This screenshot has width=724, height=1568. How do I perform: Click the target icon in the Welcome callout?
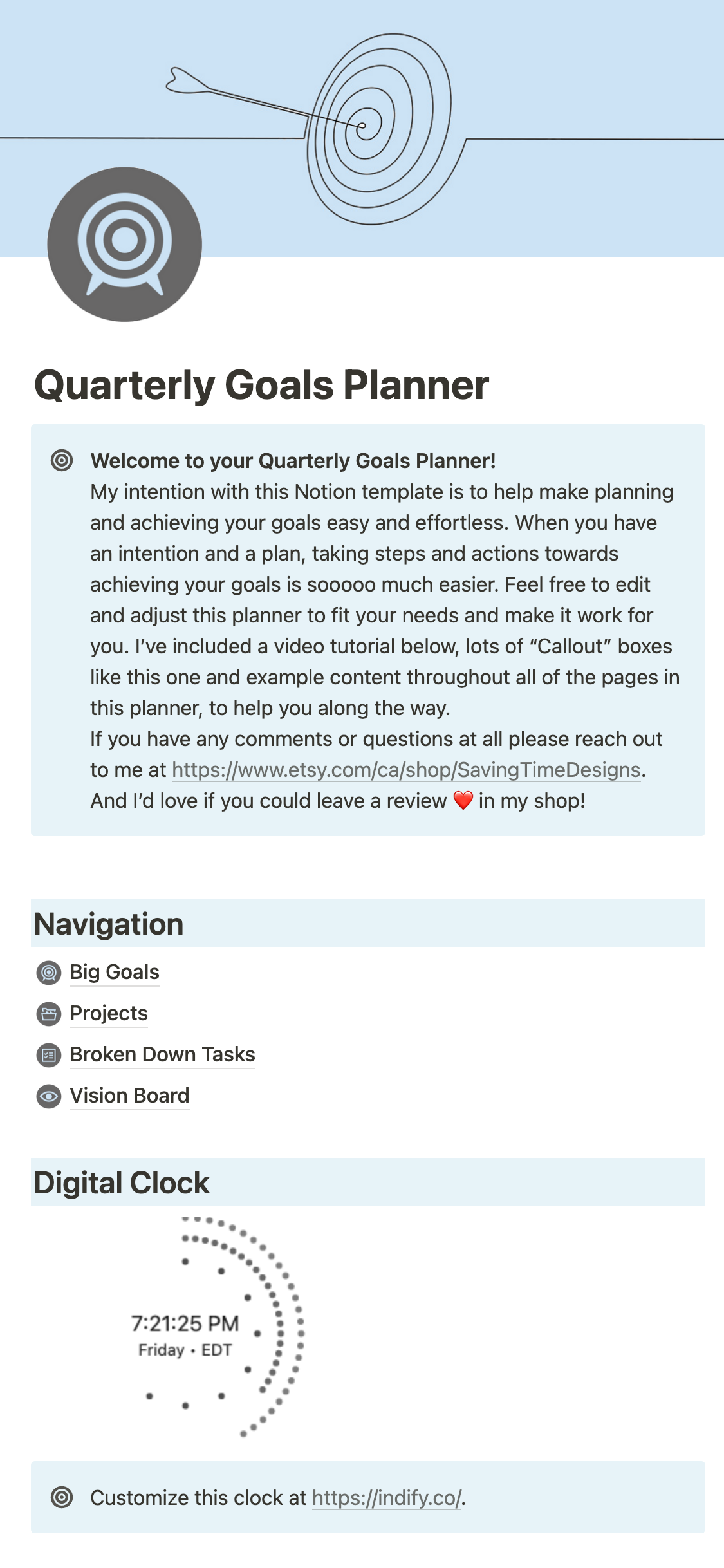click(62, 460)
